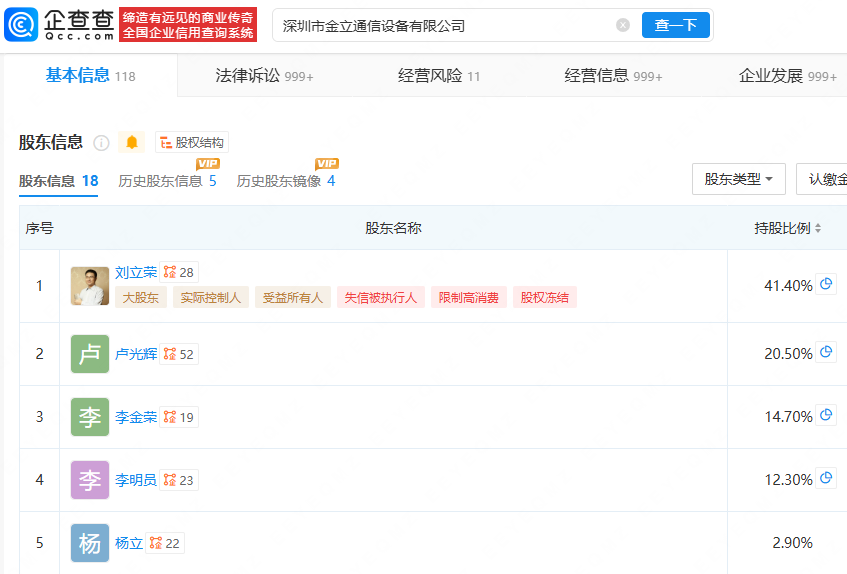The height and width of the screenshot is (574, 847).
Task: Open the pie chart icon beside 41.40%
Action: click(826, 284)
